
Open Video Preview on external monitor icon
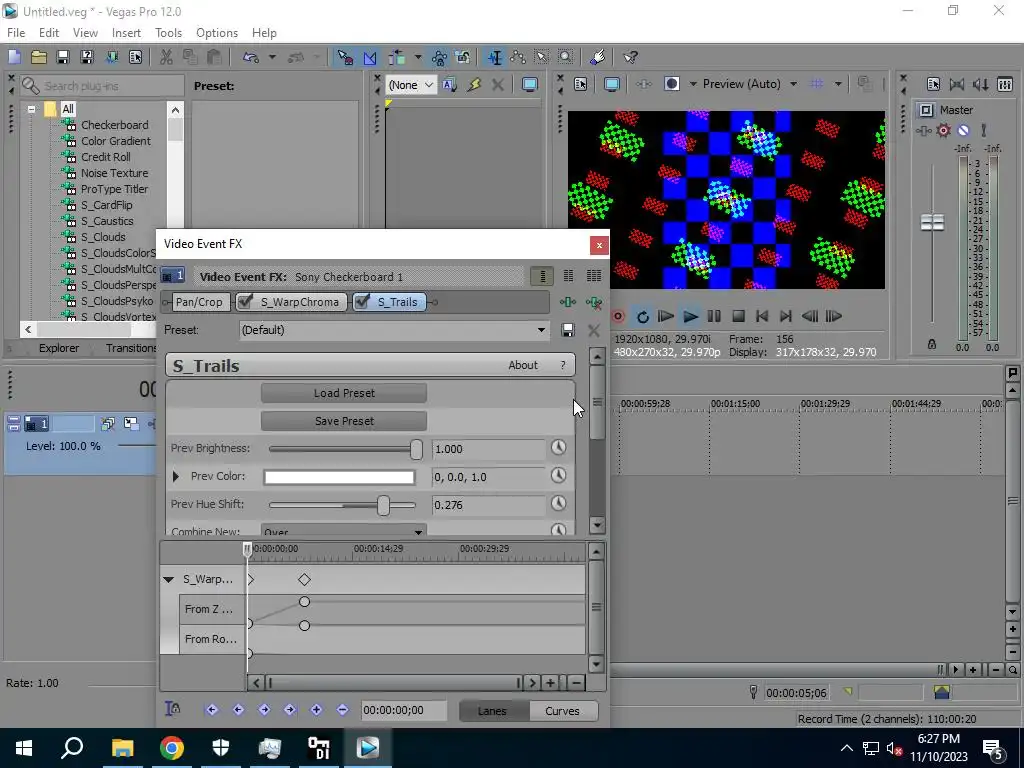[612, 84]
